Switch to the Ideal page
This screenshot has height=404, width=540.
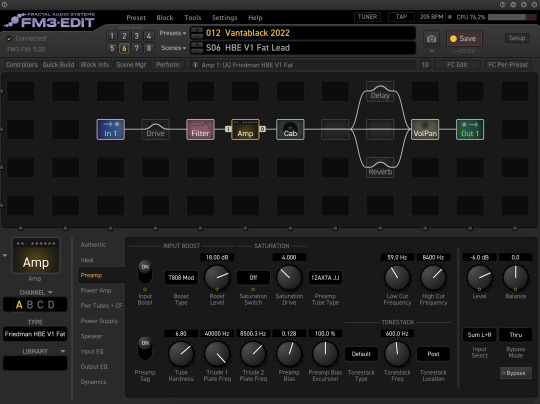point(87,260)
